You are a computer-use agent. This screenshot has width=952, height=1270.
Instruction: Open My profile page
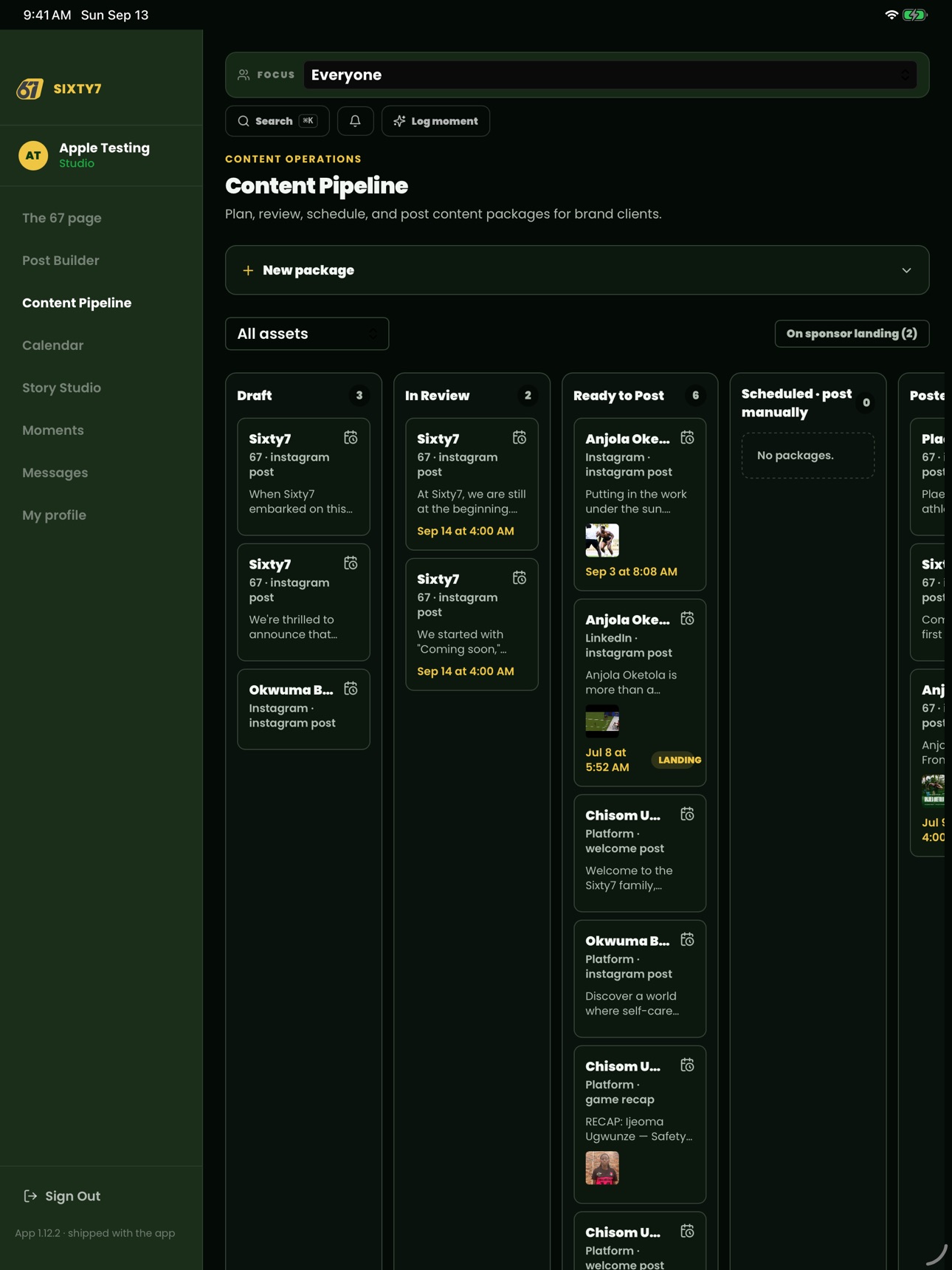(55, 515)
